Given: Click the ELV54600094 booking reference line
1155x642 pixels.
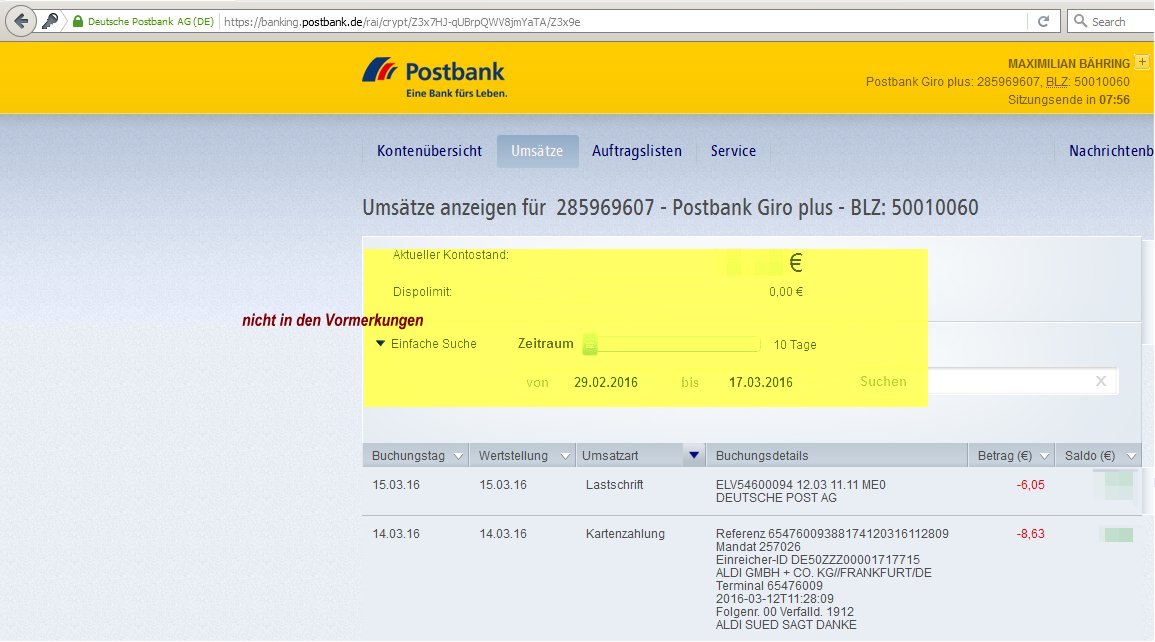Looking at the screenshot, I should (x=801, y=485).
